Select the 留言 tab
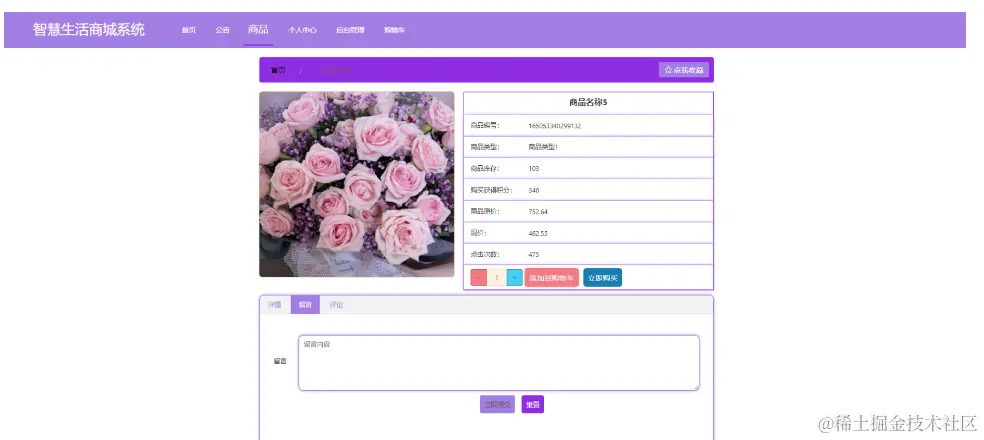 [x=305, y=305]
